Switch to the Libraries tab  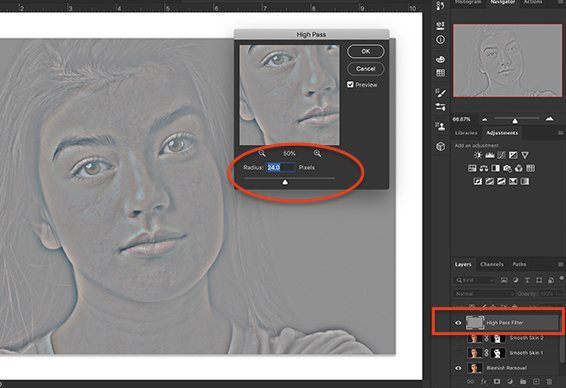tap(466, 133)
